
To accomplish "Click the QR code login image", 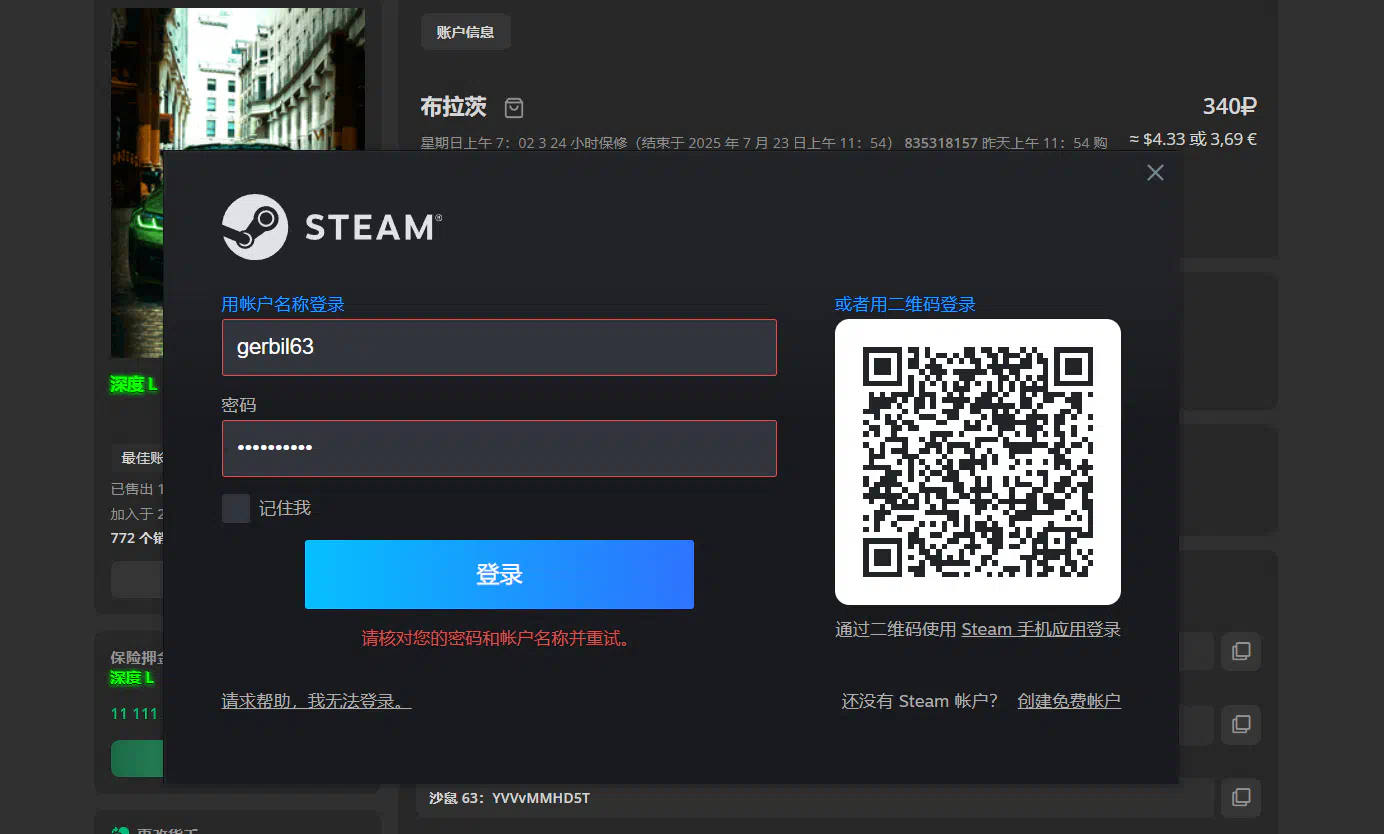I will [x=978, y=462].
